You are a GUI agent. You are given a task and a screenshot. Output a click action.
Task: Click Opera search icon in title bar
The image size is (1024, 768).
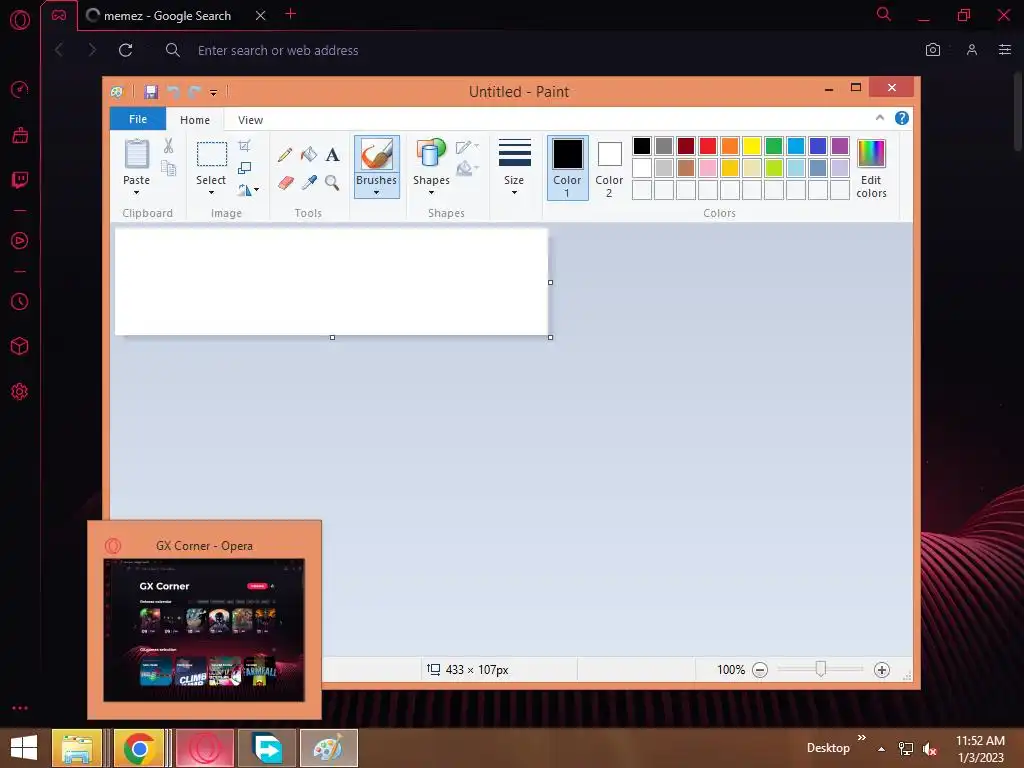pos(884,14)
